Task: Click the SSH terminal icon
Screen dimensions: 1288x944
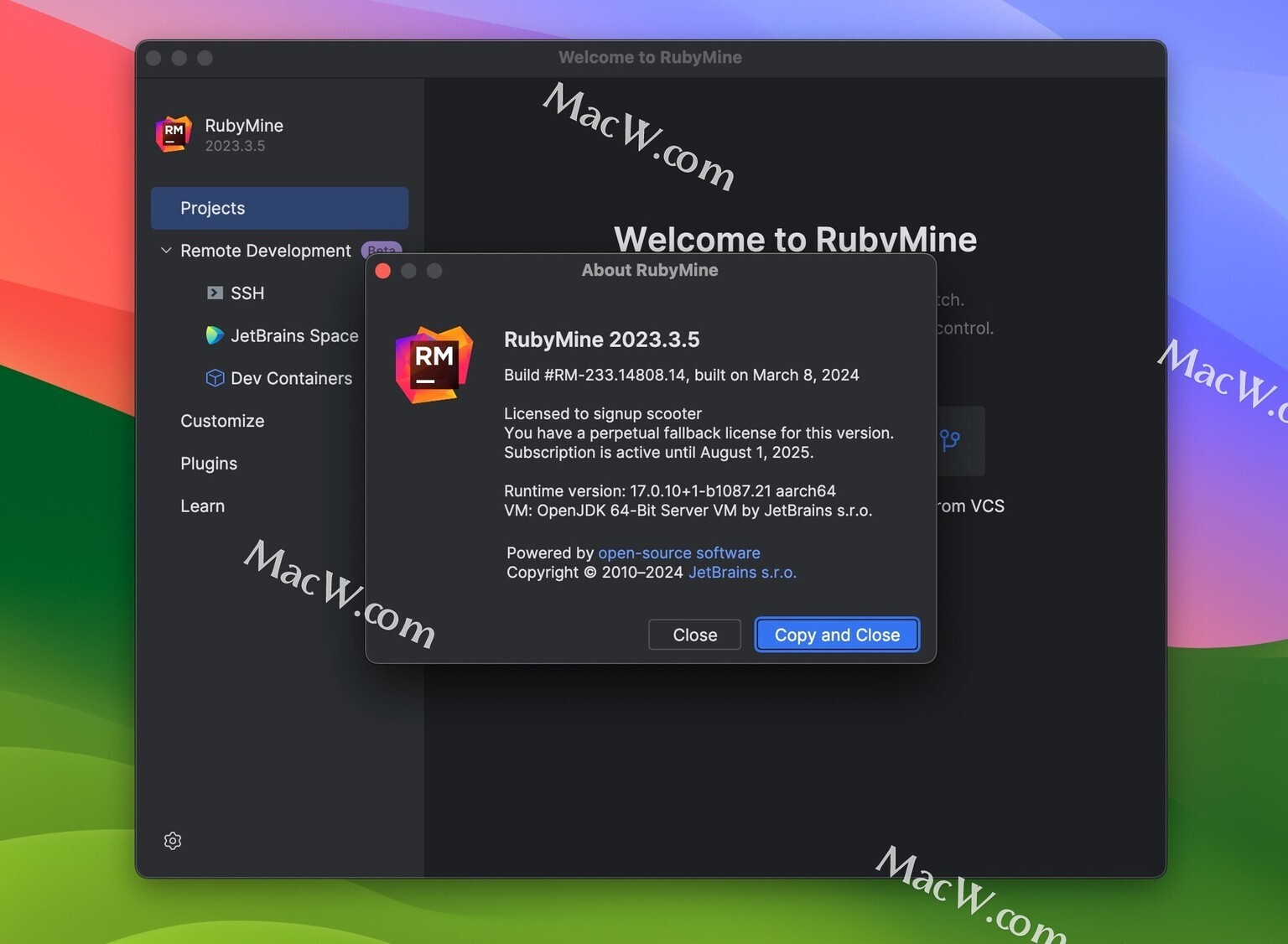Action: coord(215,293)
